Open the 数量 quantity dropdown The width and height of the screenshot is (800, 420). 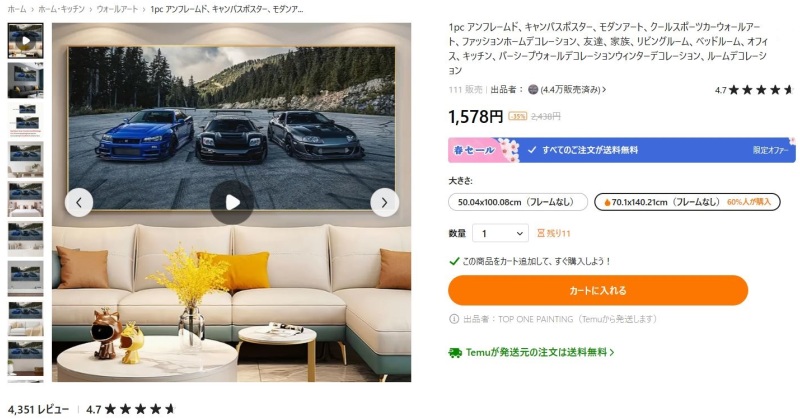[501, 233]
